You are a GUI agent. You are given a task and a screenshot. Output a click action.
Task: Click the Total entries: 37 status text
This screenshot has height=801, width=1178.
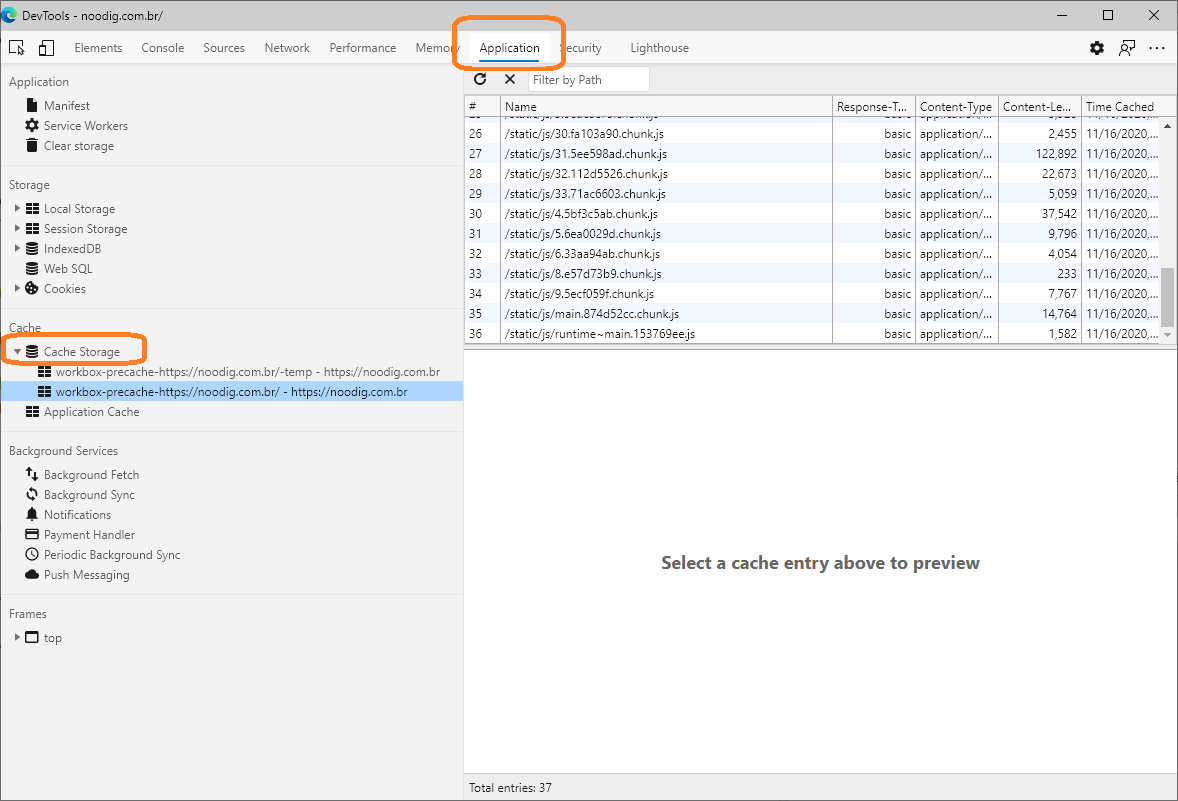pos(510,787)
